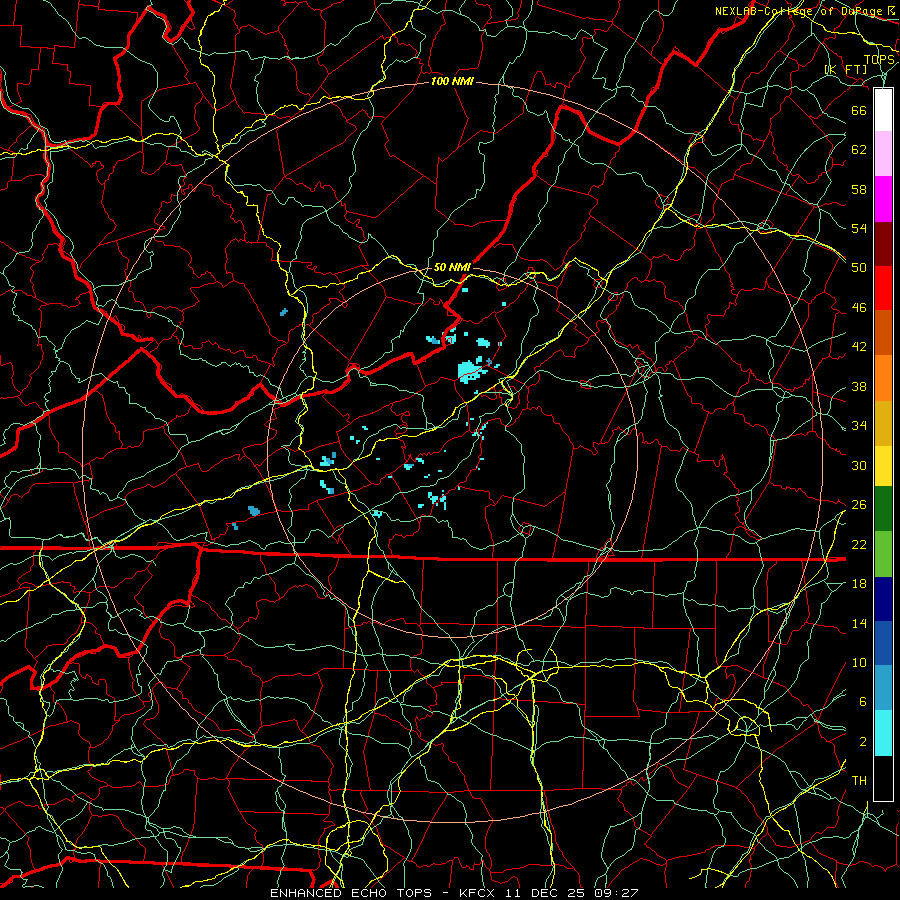
Task: Click the 14 scale value label
Action: [859, 623]
